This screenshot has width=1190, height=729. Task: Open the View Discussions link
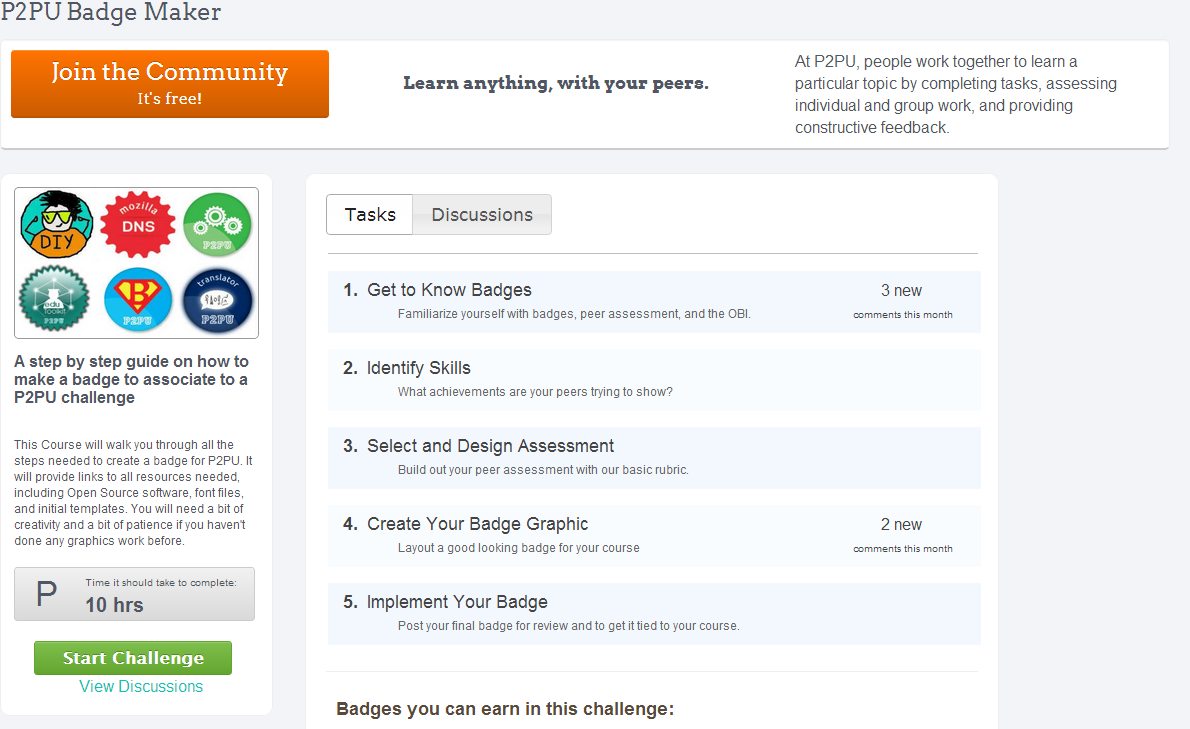(141, 687)
